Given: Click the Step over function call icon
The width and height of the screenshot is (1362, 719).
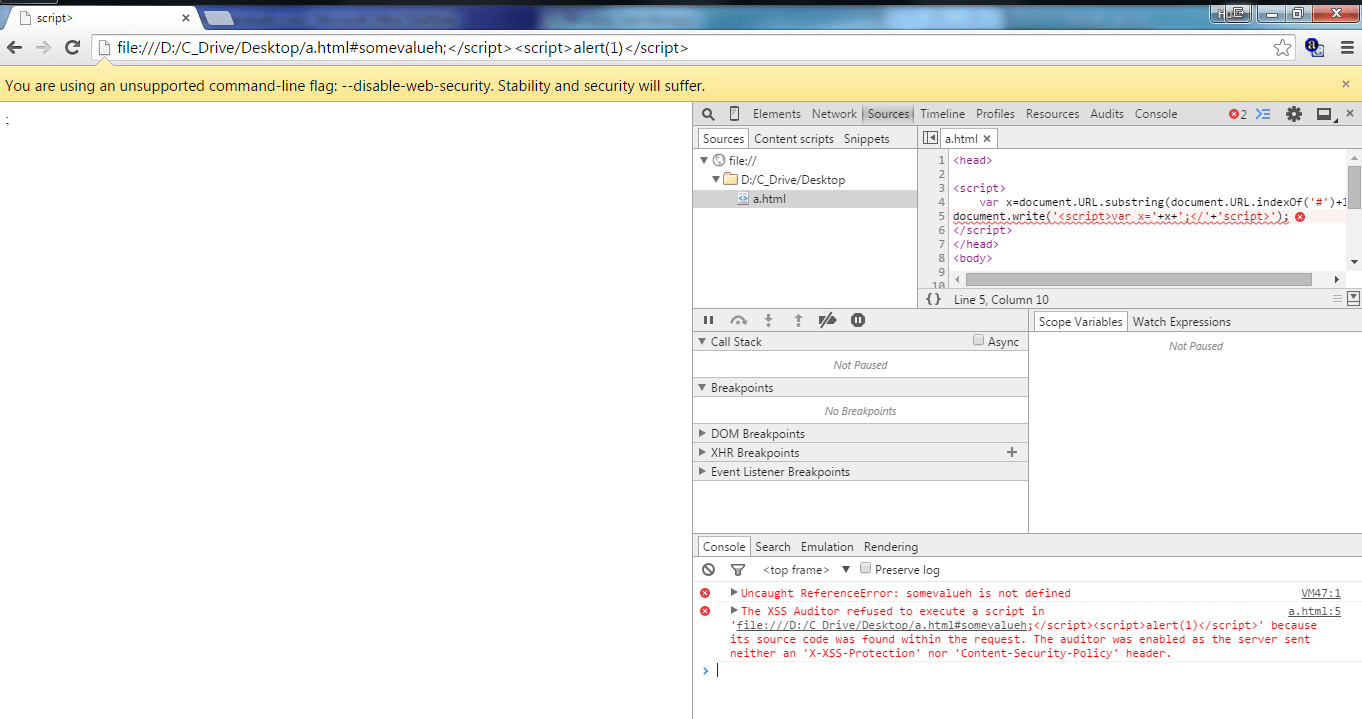Looking at the screenshot, I should (738, 320).
